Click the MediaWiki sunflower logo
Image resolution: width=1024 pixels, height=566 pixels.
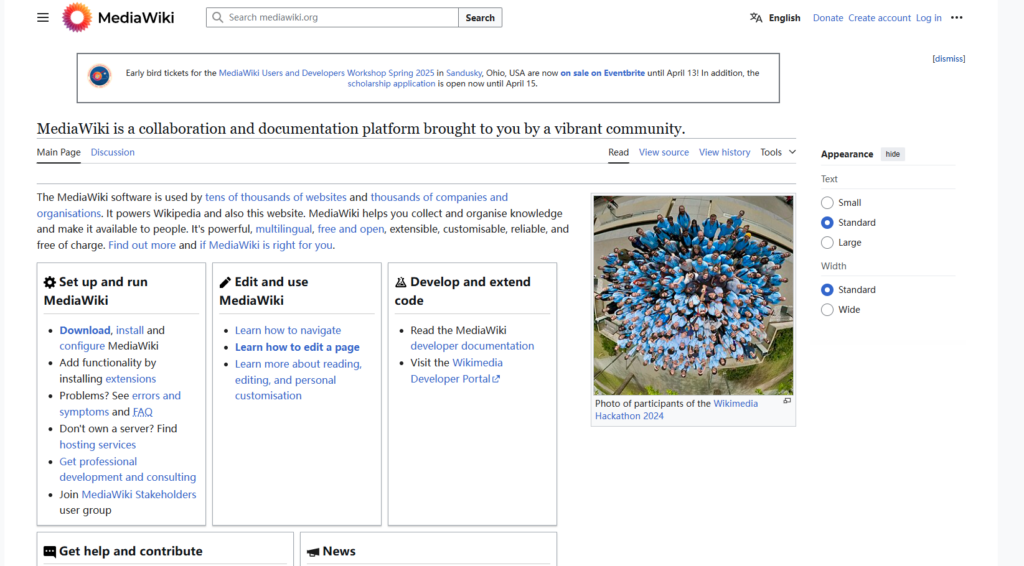(78, 17)
